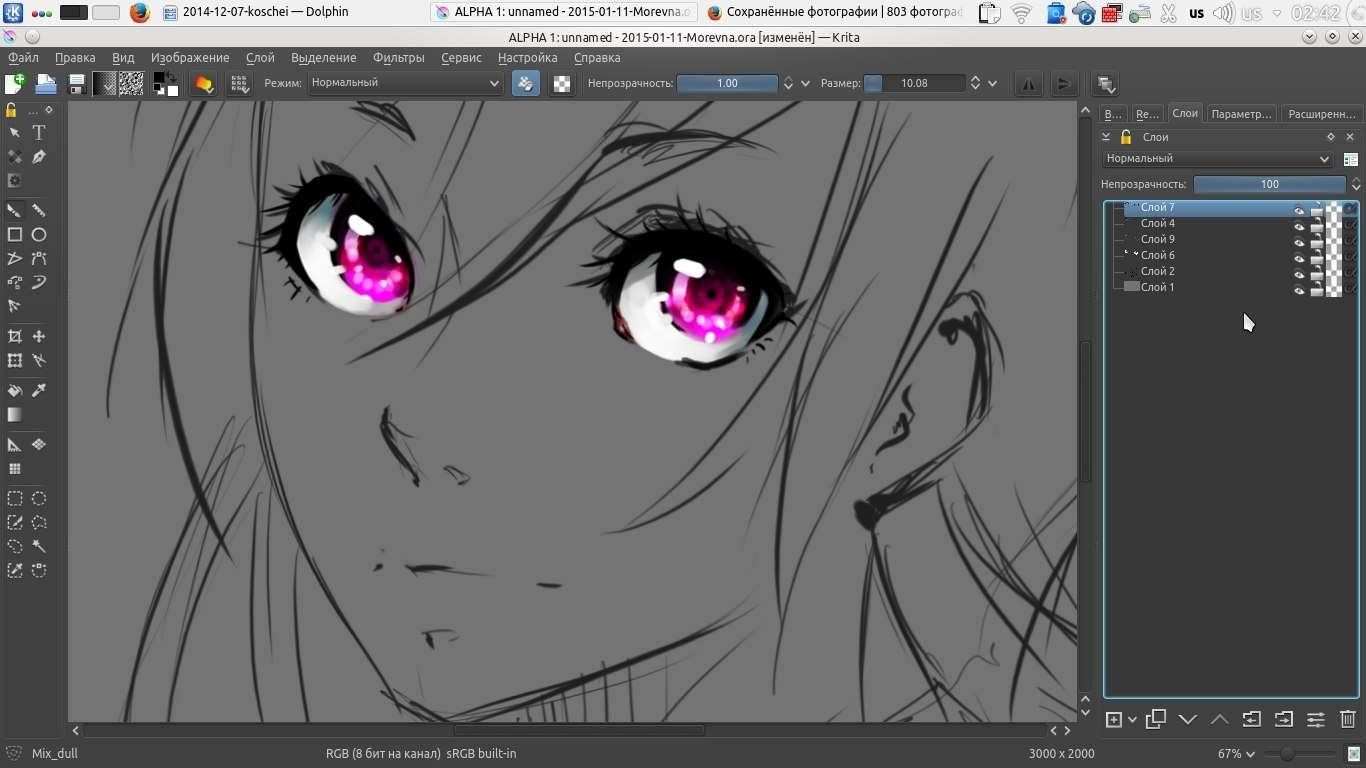This screenshot has width=1366, height=768.
Task: Enable vertical mirror mode
Action: (1064, 84)
